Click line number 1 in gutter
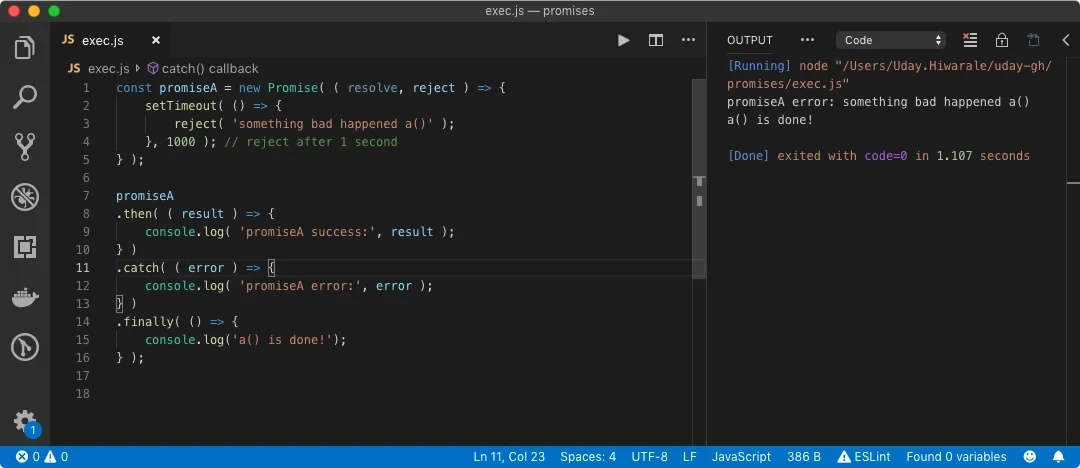 pyautogui.click(x=86, y=88)
